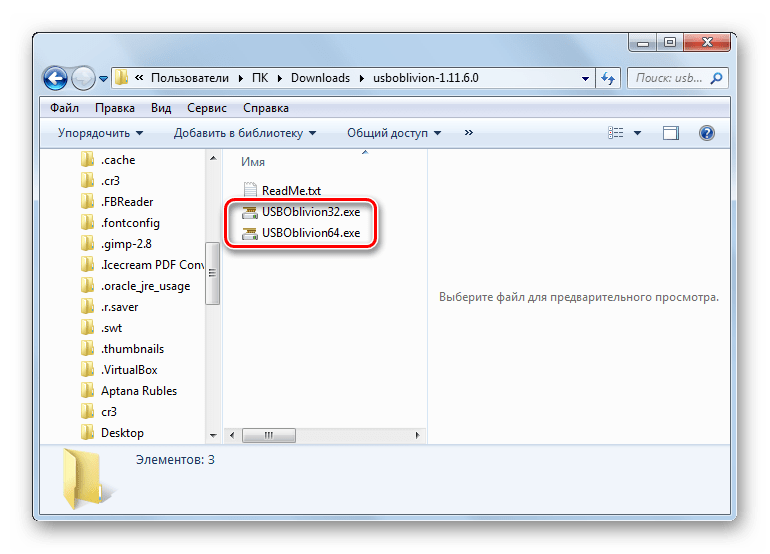Select the .VirtualBox folder
770x554 pixels.
[x=130, y=370]
